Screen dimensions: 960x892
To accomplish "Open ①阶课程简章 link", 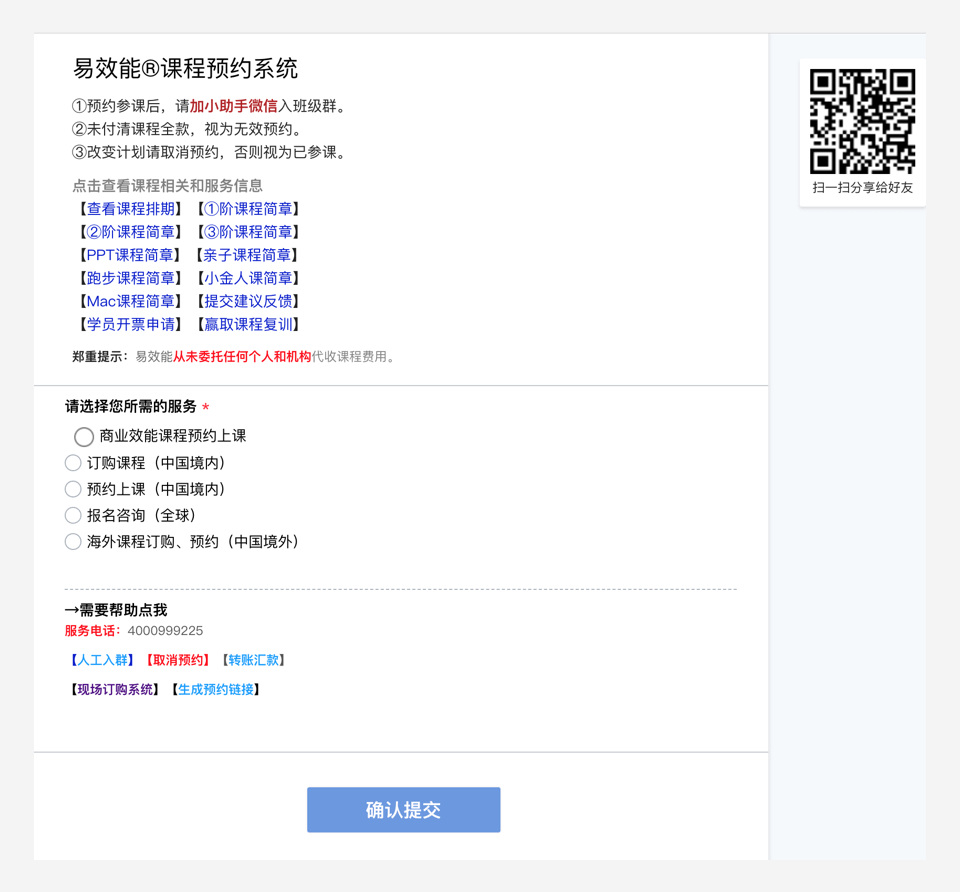I will pos(248,209).
